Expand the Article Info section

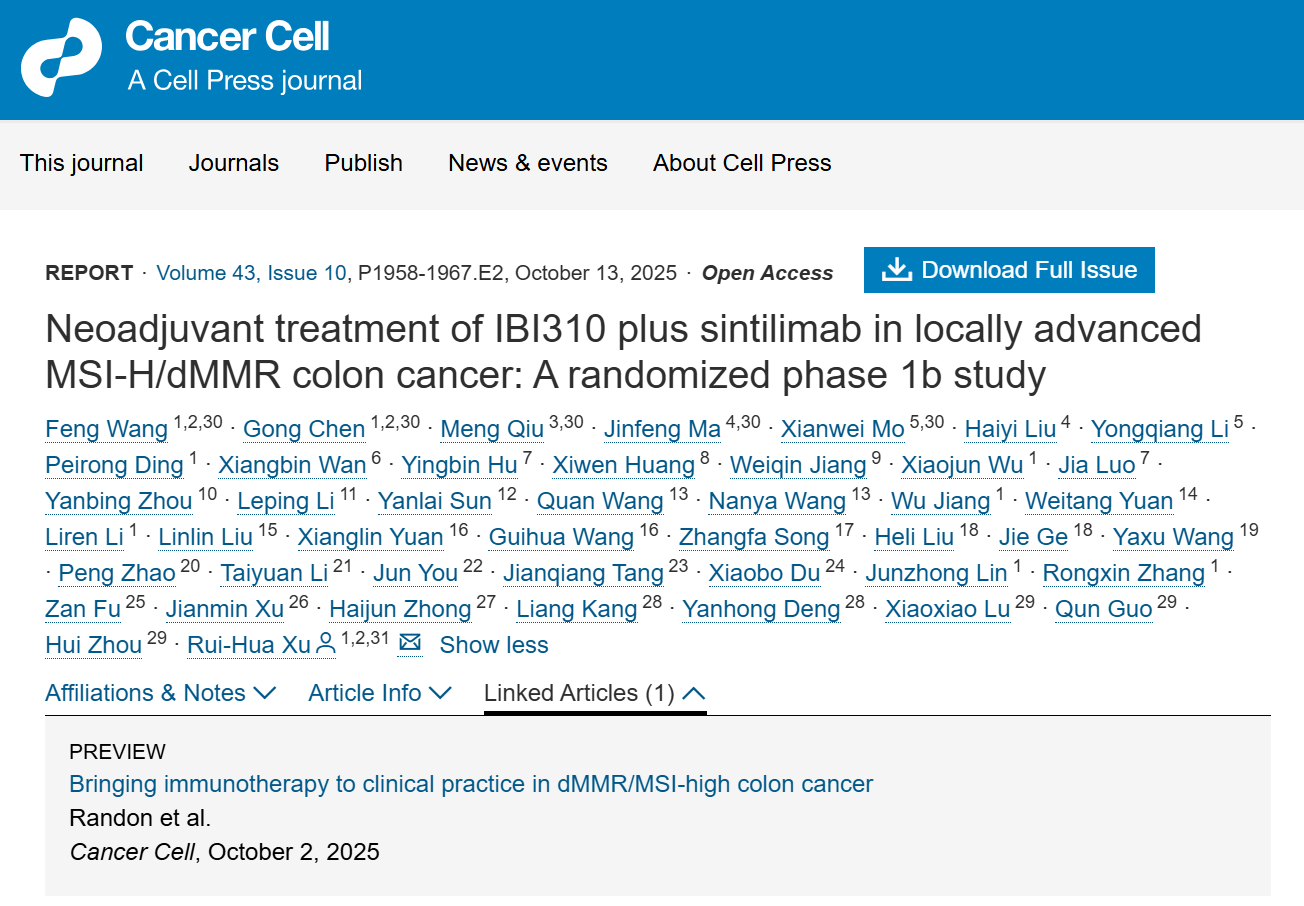point(379,693)
